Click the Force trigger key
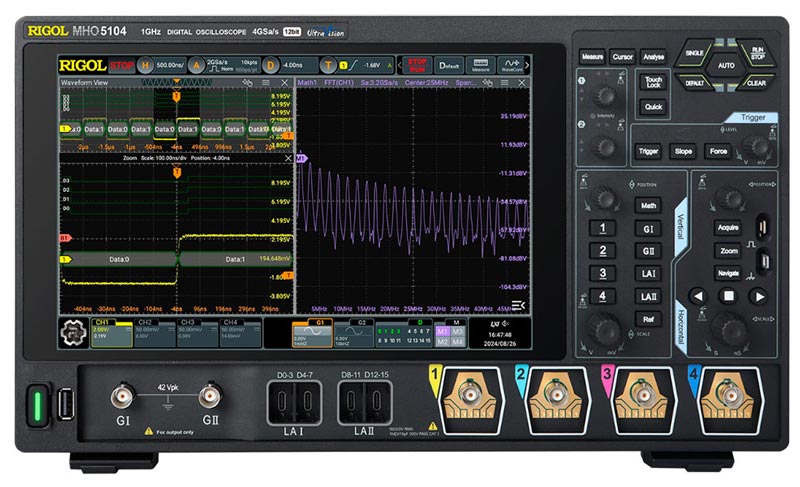Image resolution: width=800 pixels, height=487 pixels. (718, 151)
